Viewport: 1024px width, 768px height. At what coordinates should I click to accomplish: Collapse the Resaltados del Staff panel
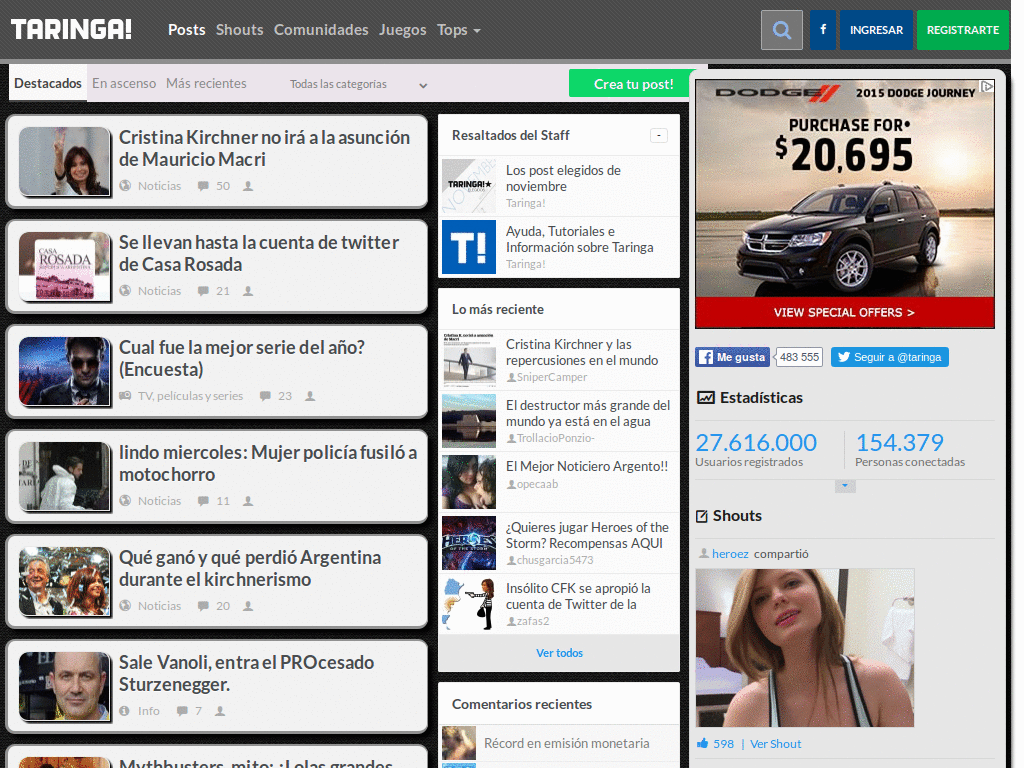pos(658,135)
